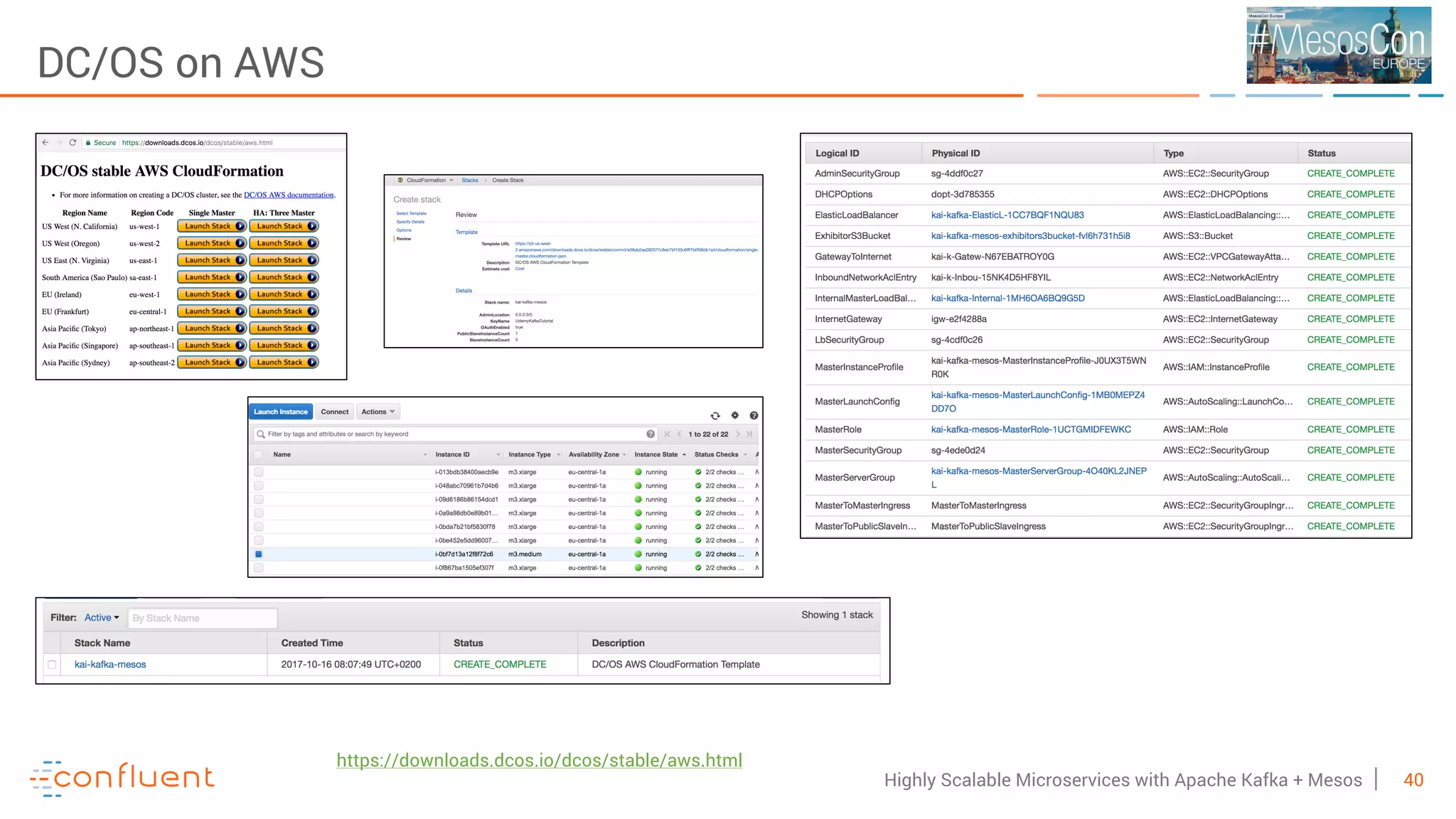
Task: Click the refresh icon in EC2 instances panel
Action: (x=715, y=415)
